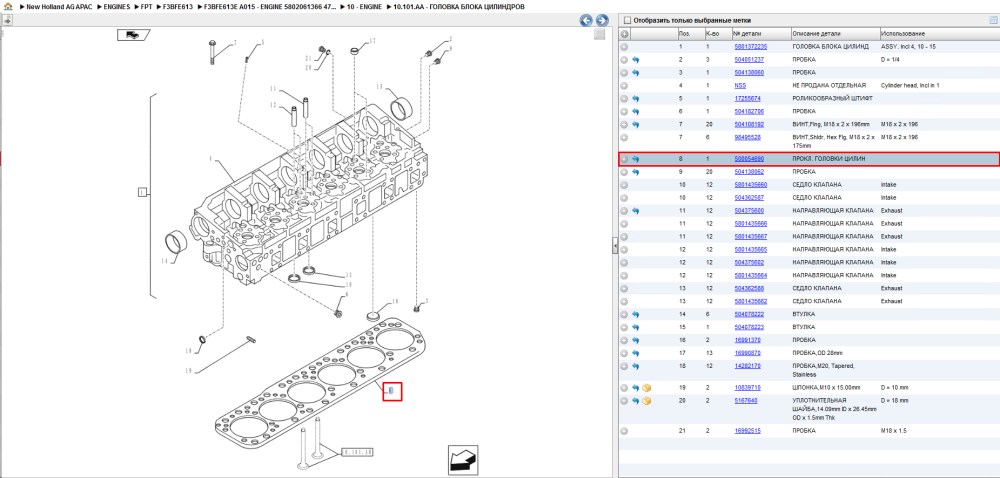Open part link 5801372235
Viewport: 1000px width, 478px height.
point(751,47)
